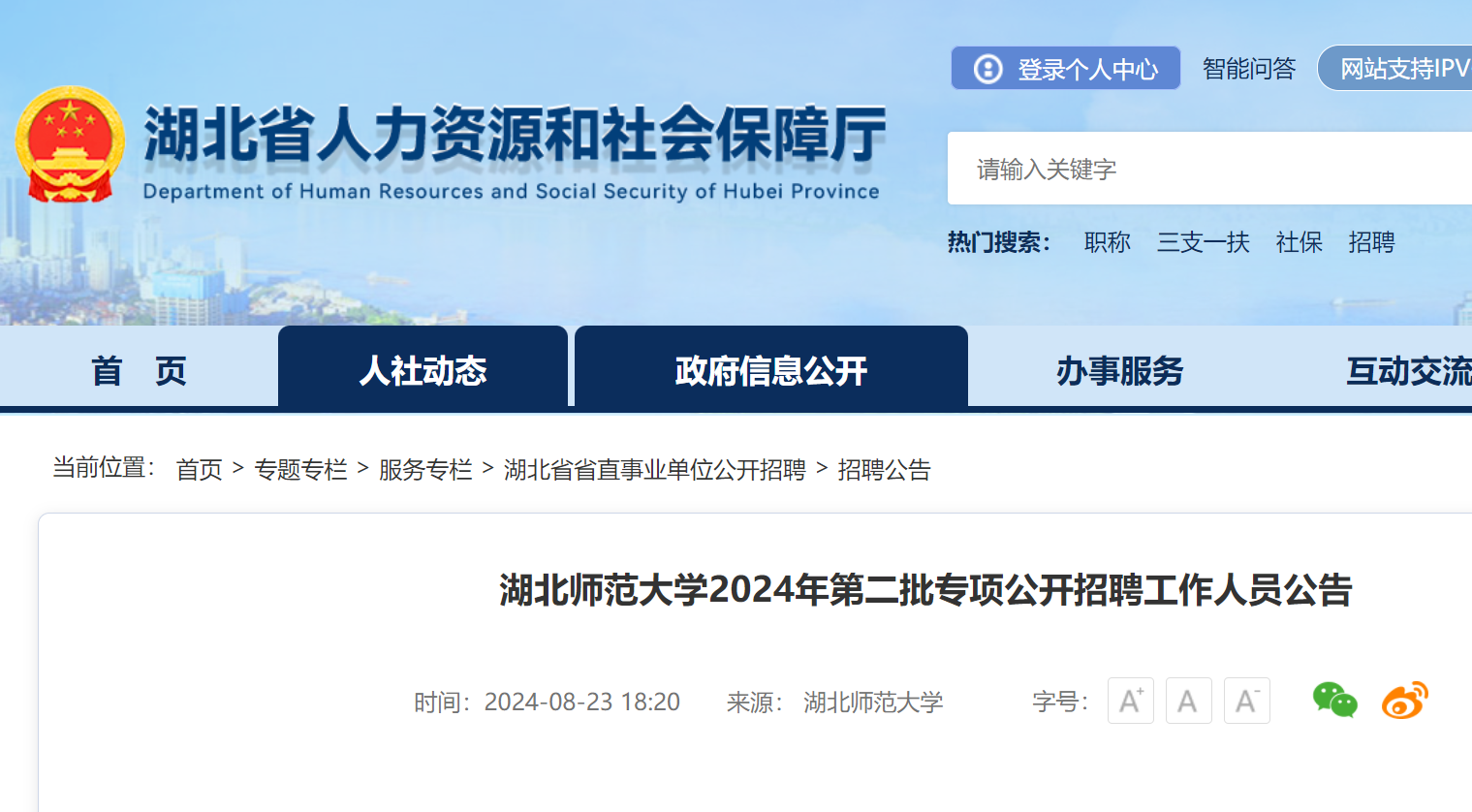Click the English Department of Human Resources subtitle
Screen dimensions: 1472x812
tap(512, 191)
